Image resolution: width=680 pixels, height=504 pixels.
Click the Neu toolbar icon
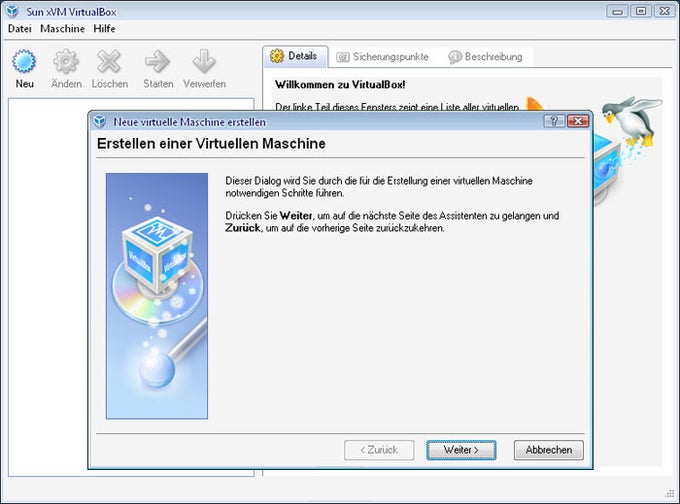click(x=24, y=61)
